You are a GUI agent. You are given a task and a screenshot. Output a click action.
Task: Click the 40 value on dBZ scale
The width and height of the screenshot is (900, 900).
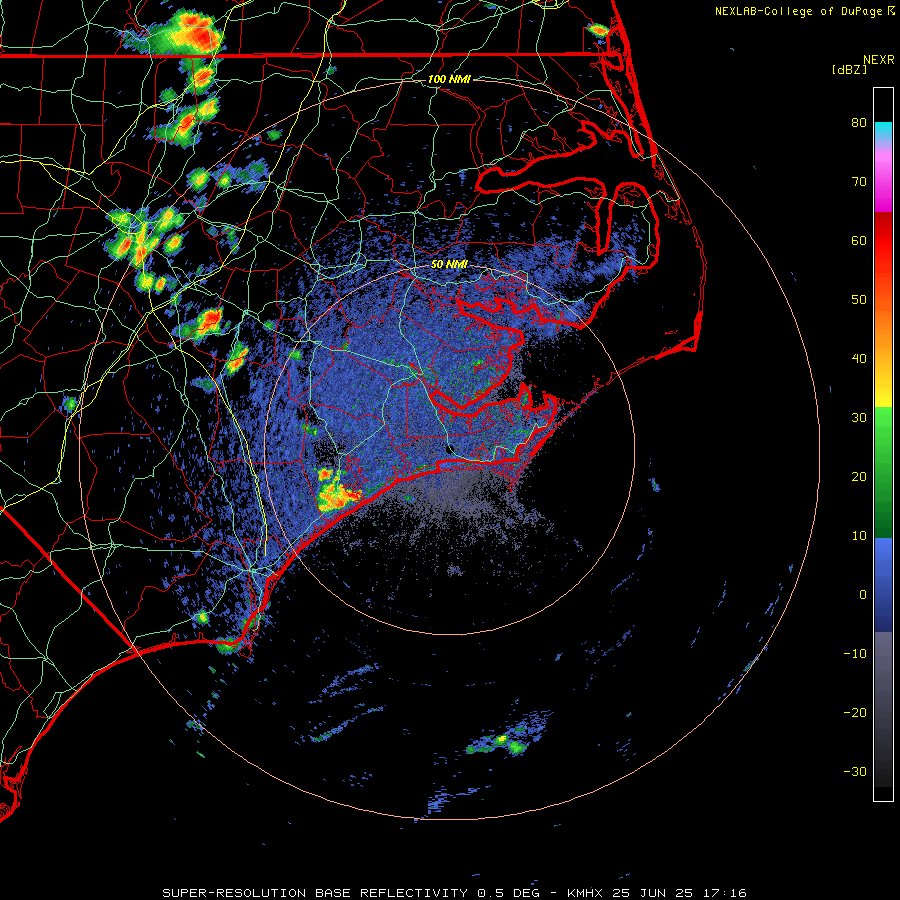click(859, 359)
